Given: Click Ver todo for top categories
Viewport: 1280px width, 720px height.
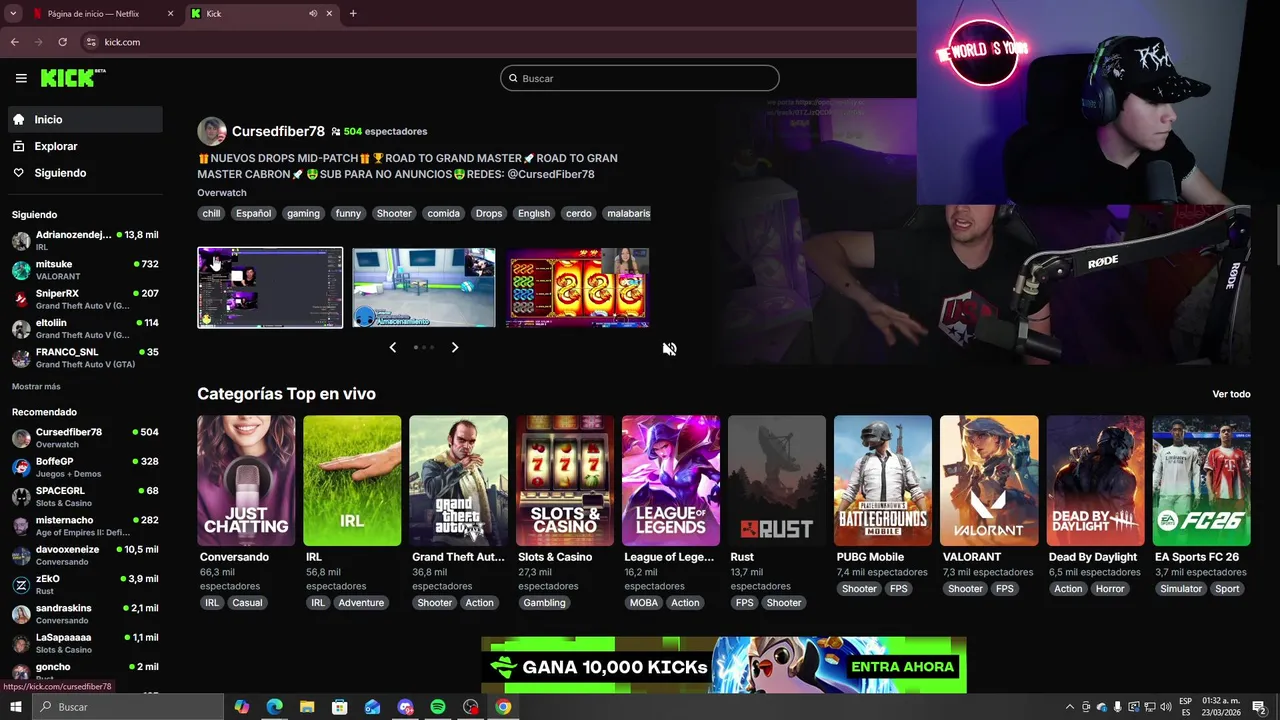Looking at the screenshot, I should (1231, 394).
